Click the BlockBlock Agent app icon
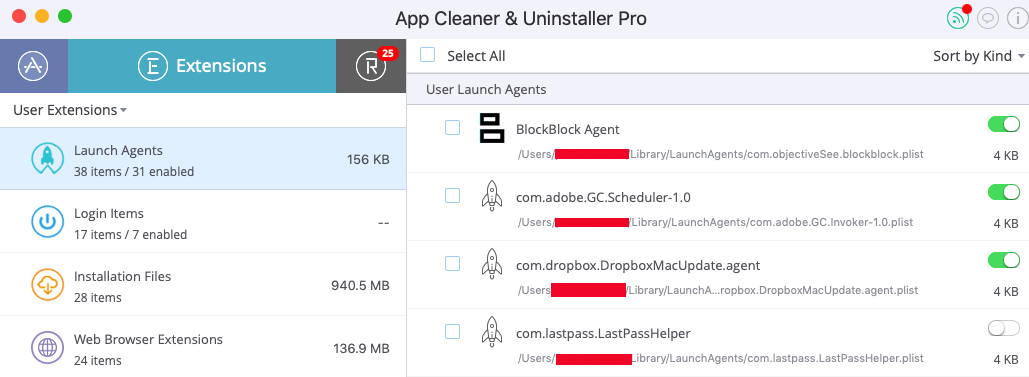The width and height of the screenshot is (1029, 377). point(492,127)
